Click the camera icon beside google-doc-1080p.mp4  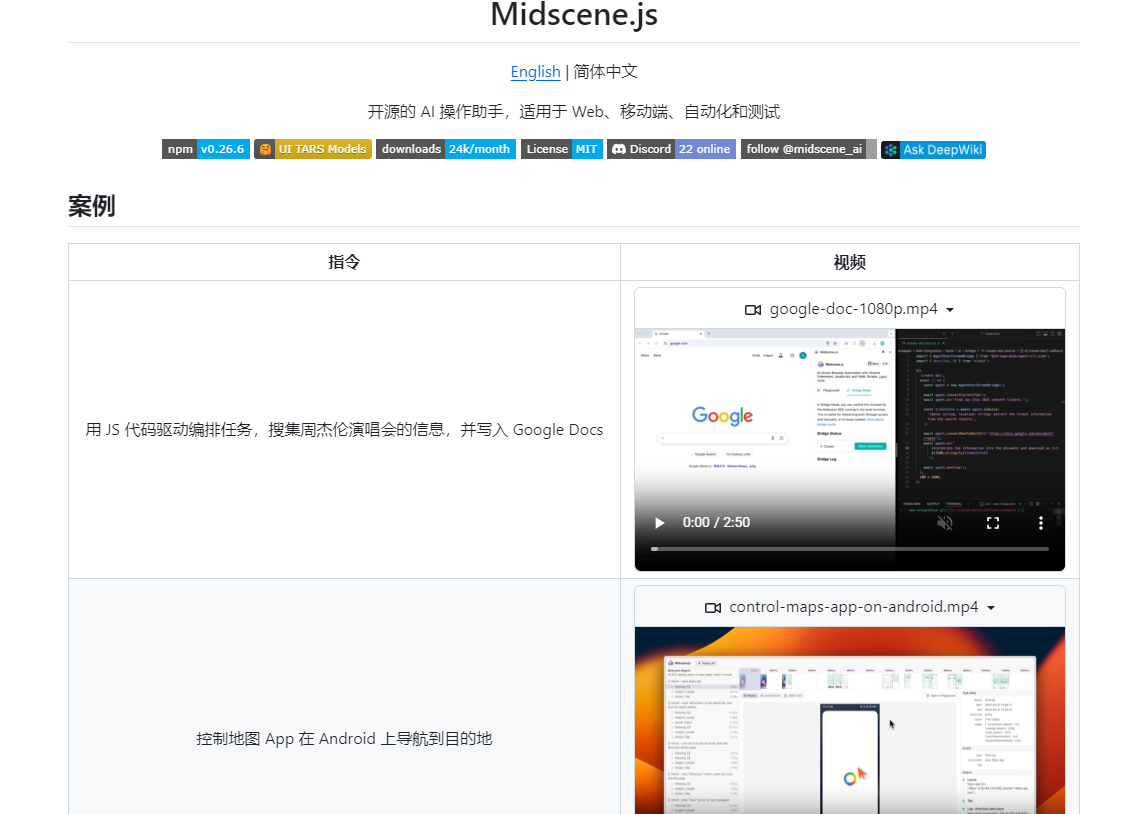753,309
